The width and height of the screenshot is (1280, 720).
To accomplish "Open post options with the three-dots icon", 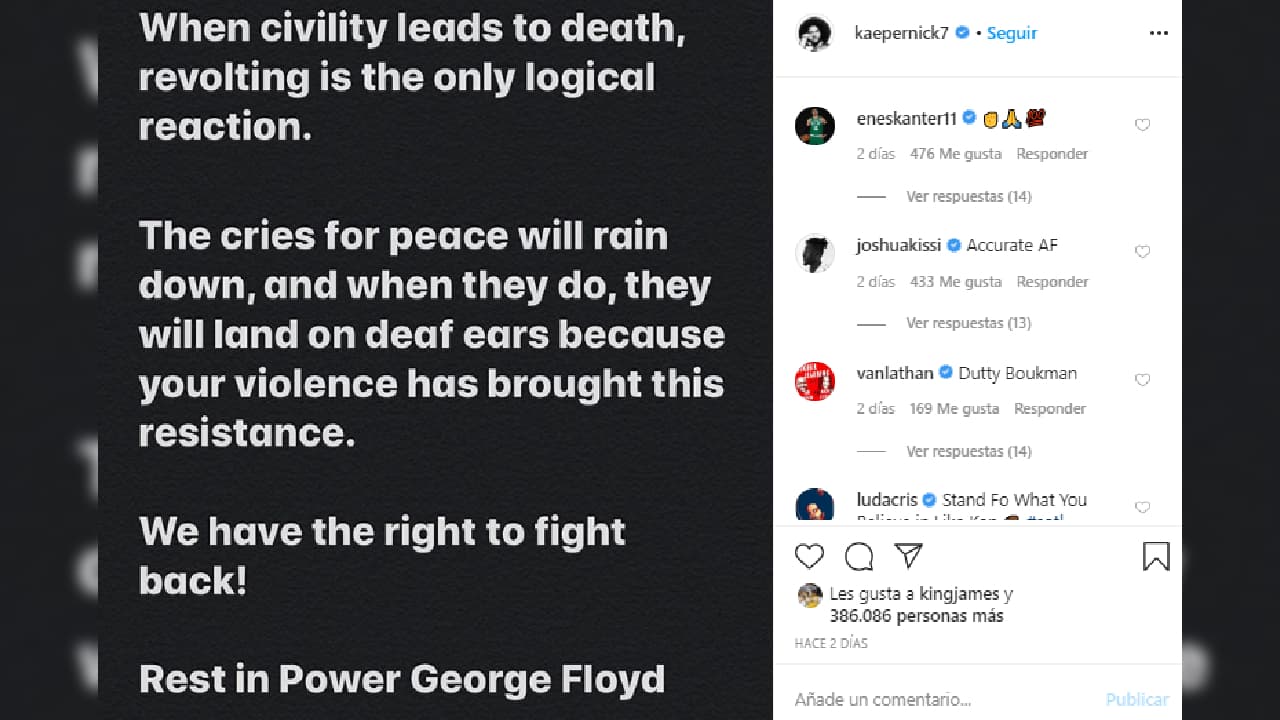I will point(1158,33).
